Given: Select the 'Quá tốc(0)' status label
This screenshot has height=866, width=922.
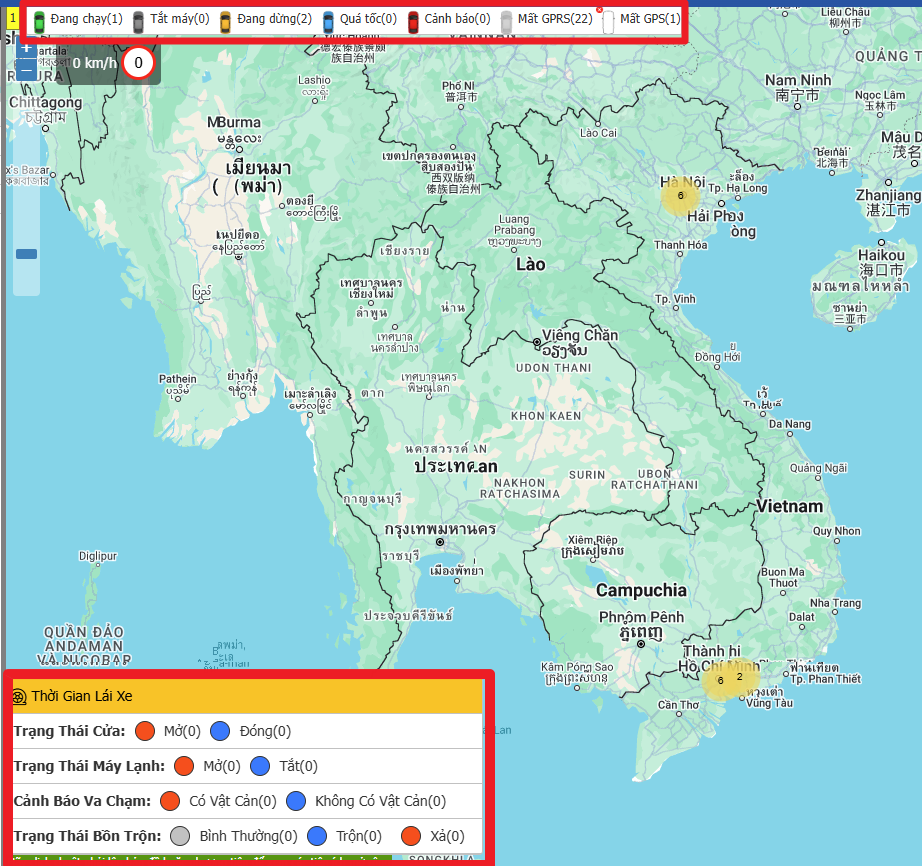Looking at the screenshot, I should pos(368,19).
